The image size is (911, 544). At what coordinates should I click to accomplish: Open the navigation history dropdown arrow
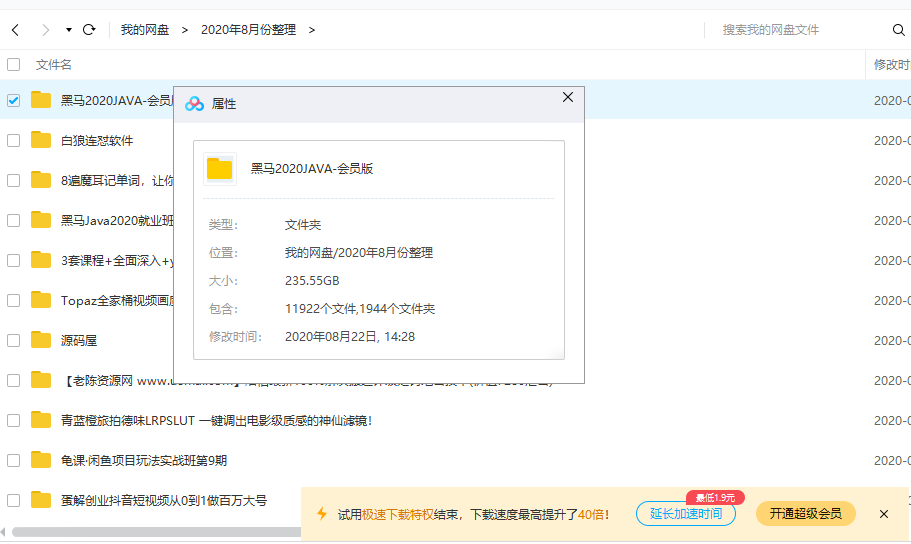(69, 30)
